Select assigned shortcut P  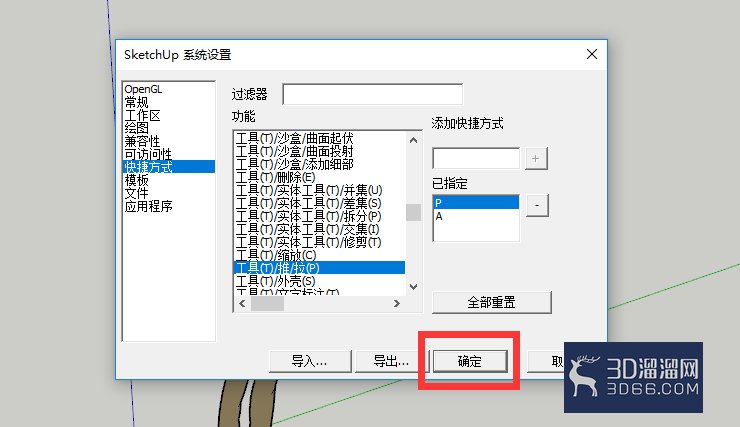pos(476,203)
